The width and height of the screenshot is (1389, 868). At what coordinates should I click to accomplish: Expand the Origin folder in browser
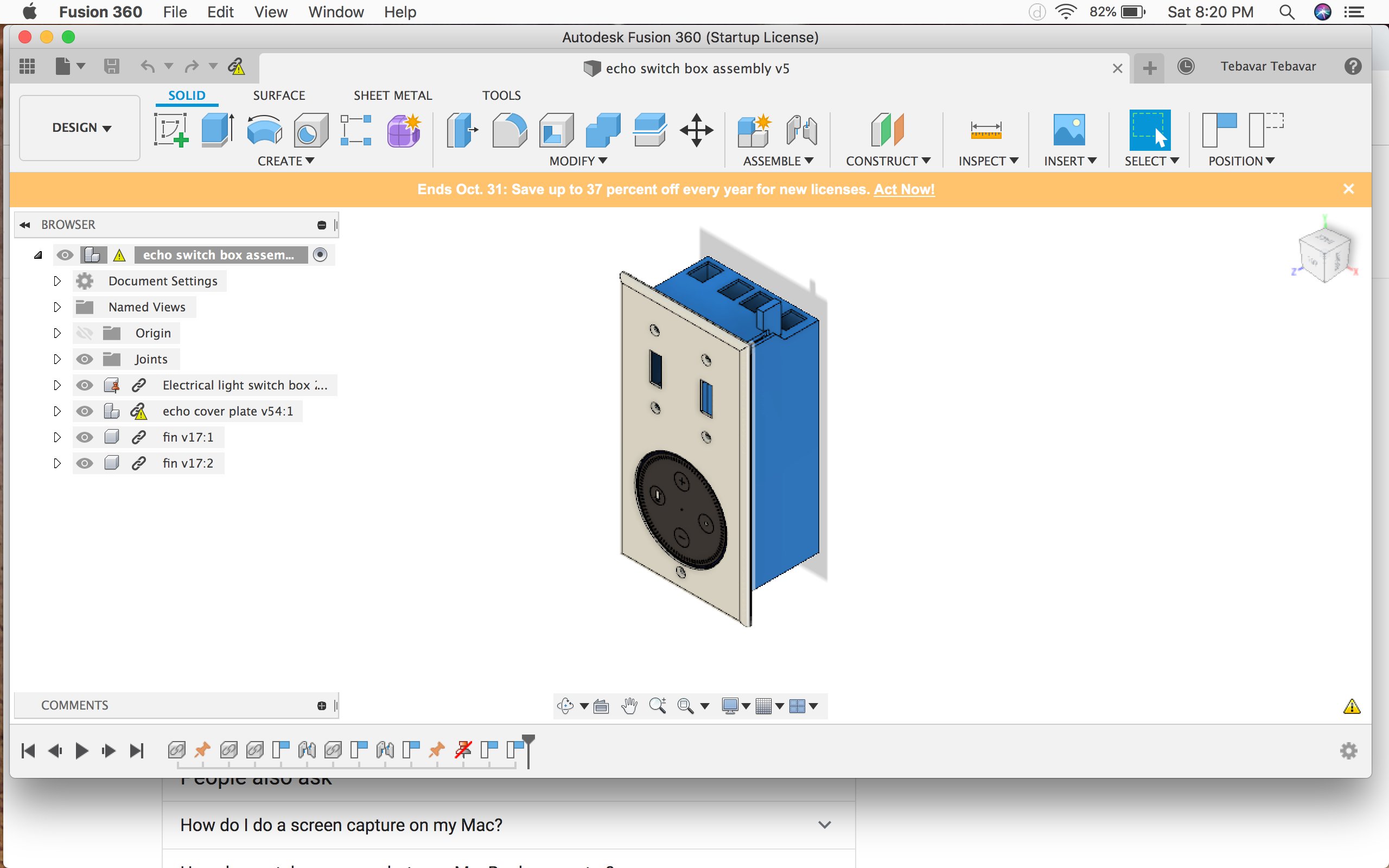click(x=57, y=332)
